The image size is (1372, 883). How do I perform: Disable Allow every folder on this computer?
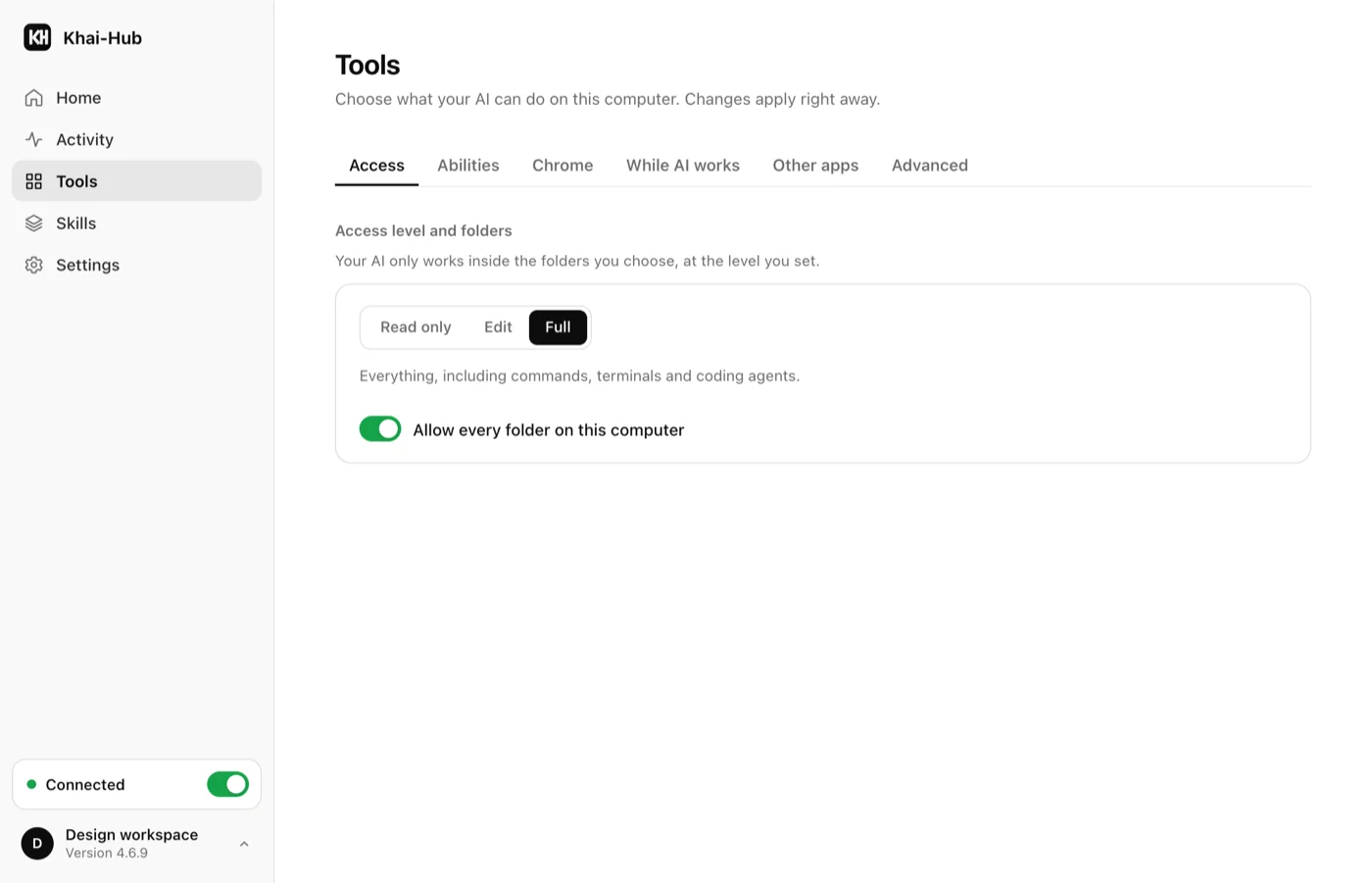pyautogui.click(x=380, y=429)
